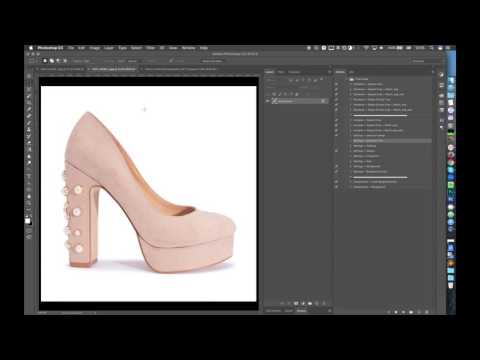The image size is (480, 360).
Task: Click Intersect with selection mode icon
Action: (x=65, y=61)
